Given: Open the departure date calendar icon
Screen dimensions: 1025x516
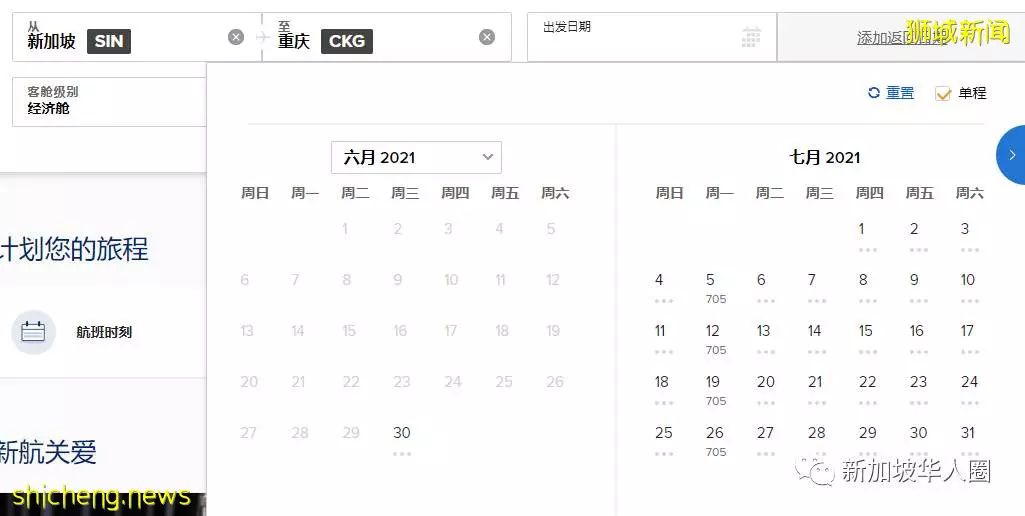Looking at the screenshot, I should (751, 37).
